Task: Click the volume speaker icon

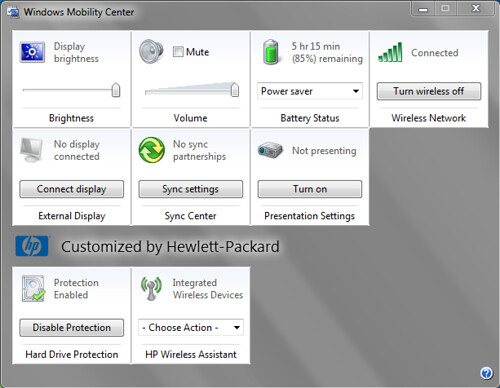Action: point(152,52)
